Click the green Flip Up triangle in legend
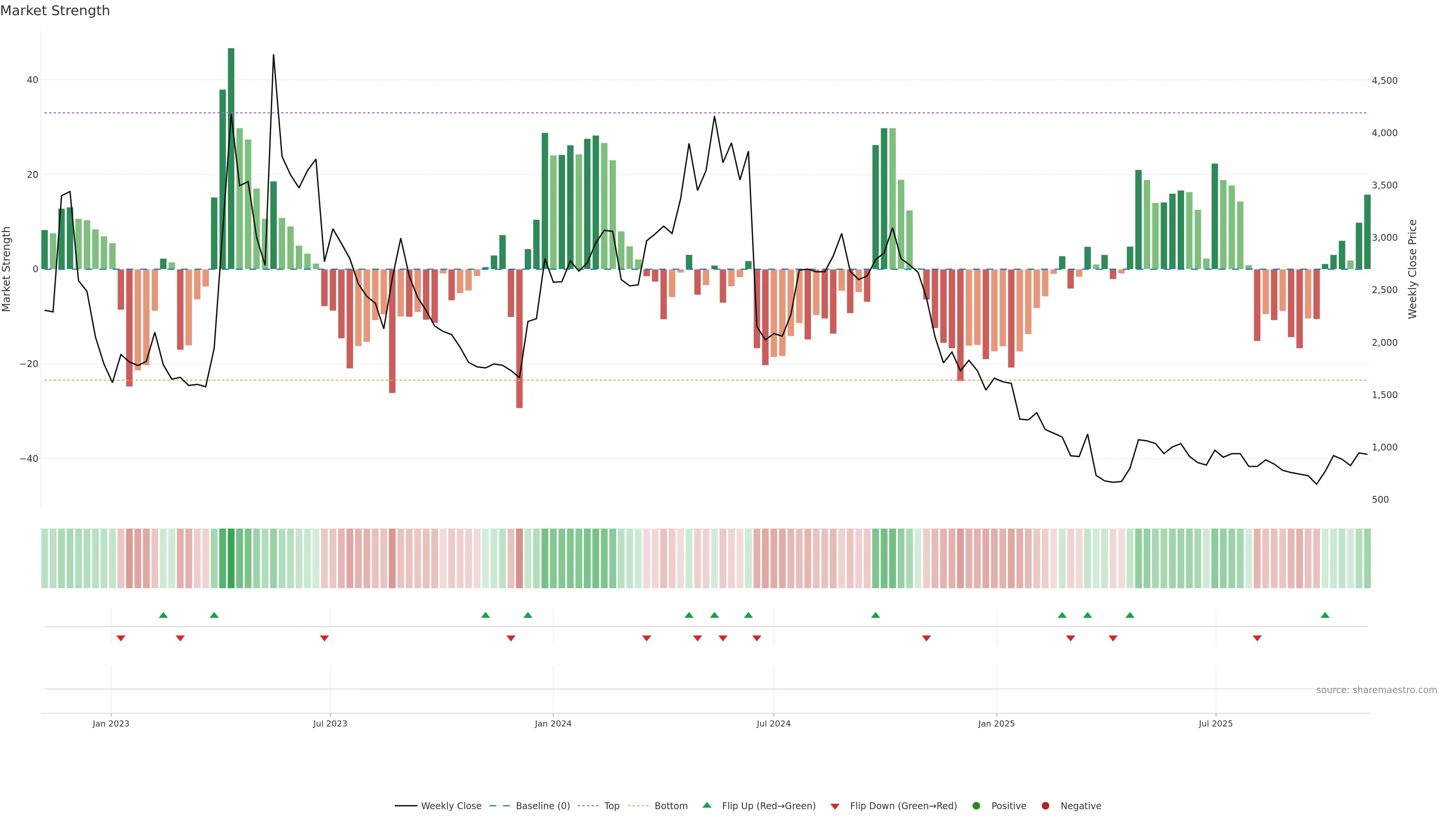 [706, 805]
